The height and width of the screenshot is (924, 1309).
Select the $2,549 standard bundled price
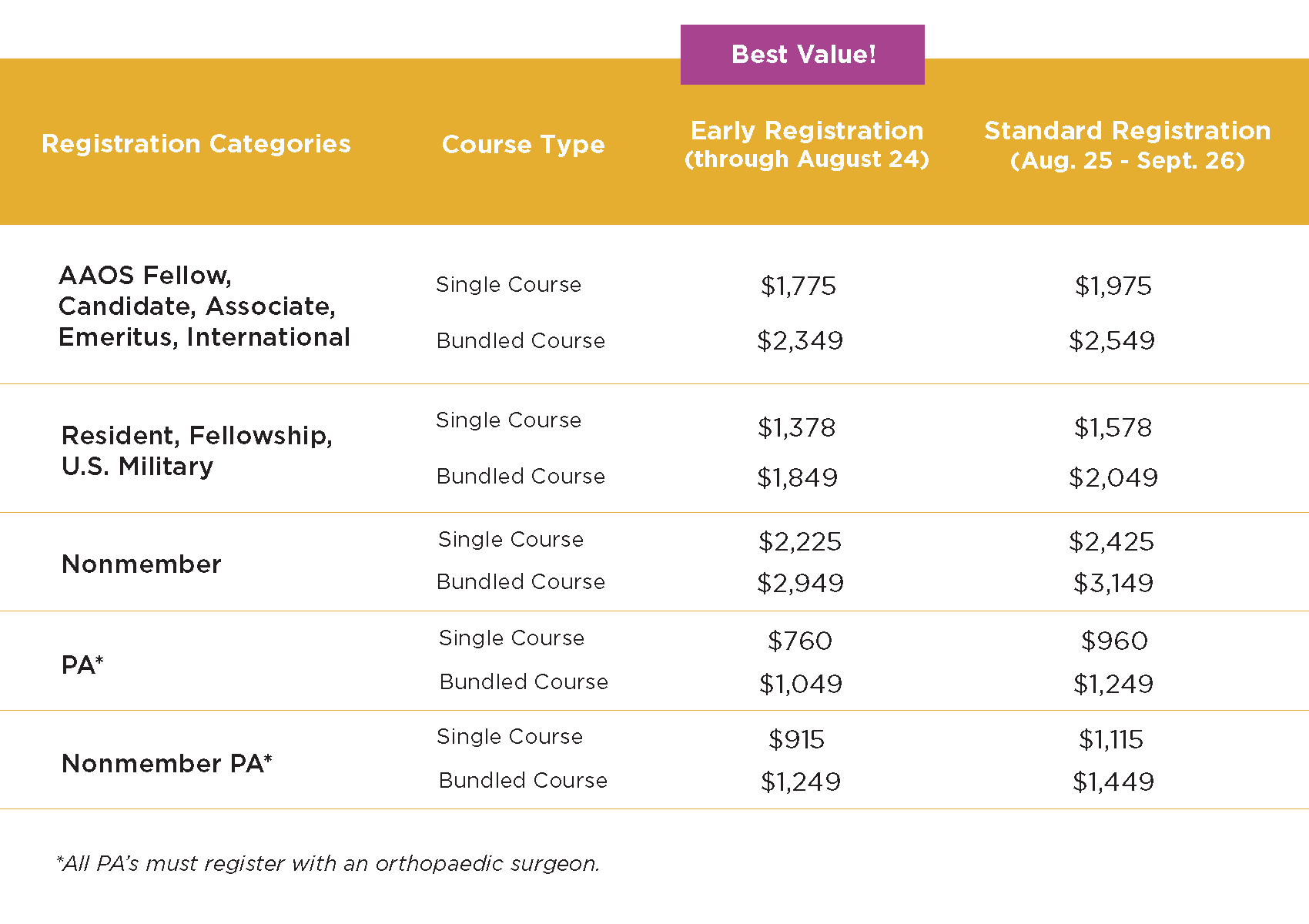[x=1112, y=341]
